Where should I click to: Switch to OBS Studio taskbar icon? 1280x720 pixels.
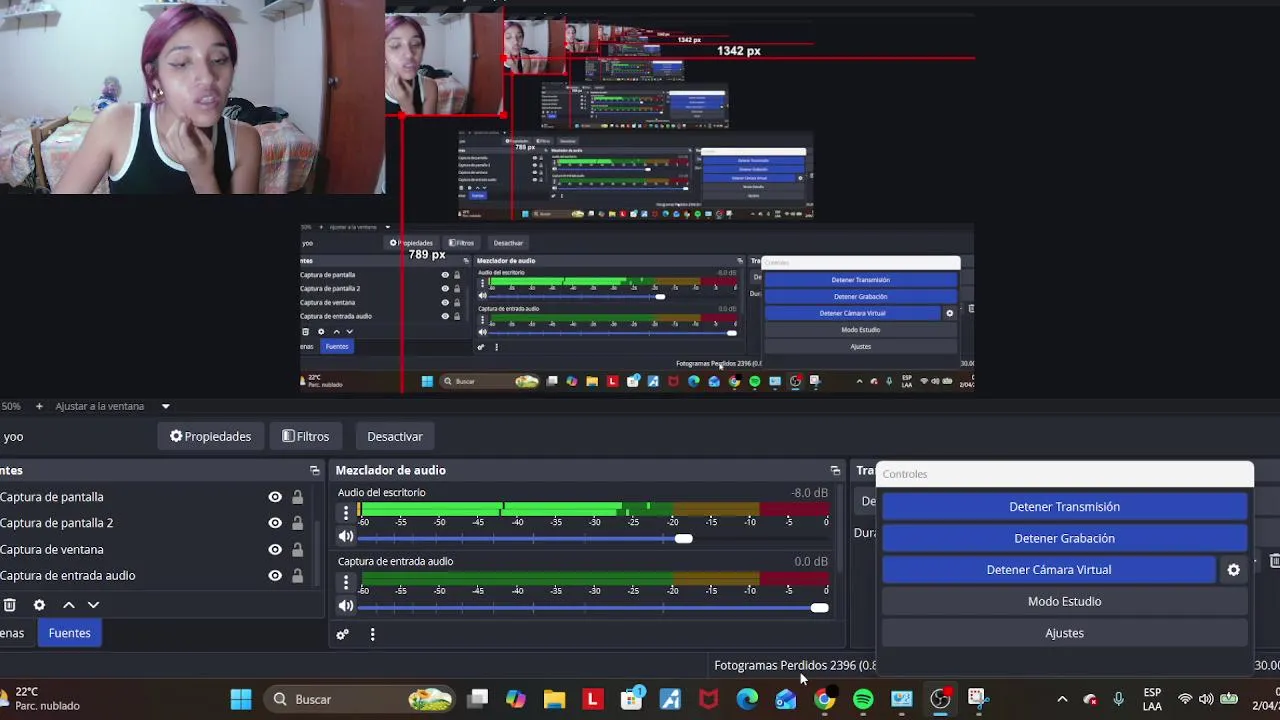[940, 699]
